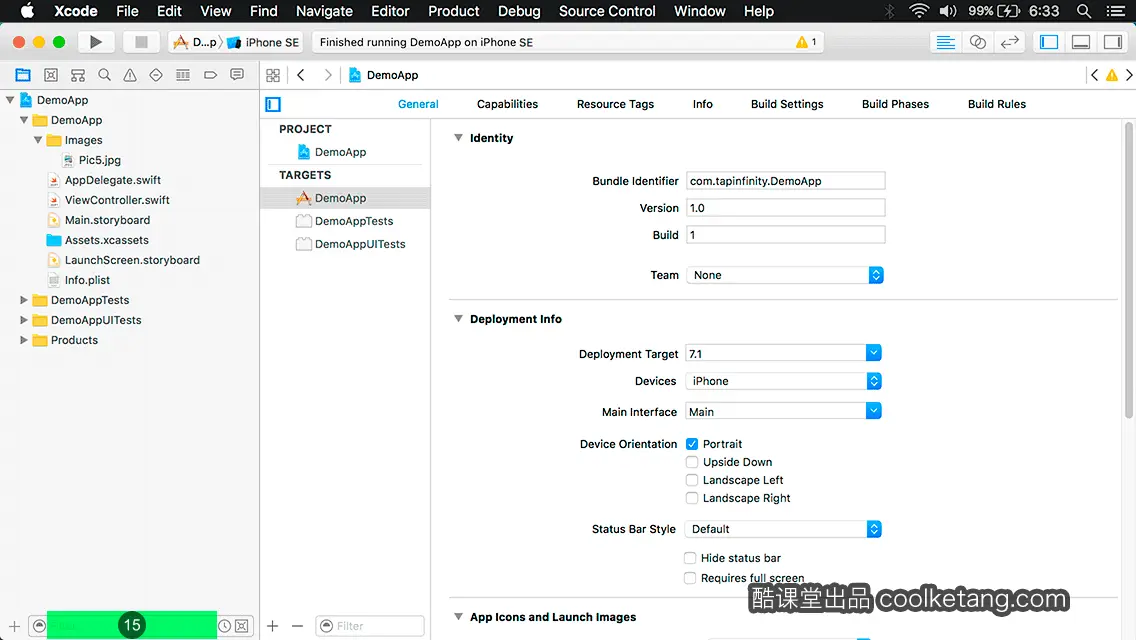Screen dimensions: 1136x640
Task: Uncheck the Portrait orientation
Action: [x=692, y=444]
